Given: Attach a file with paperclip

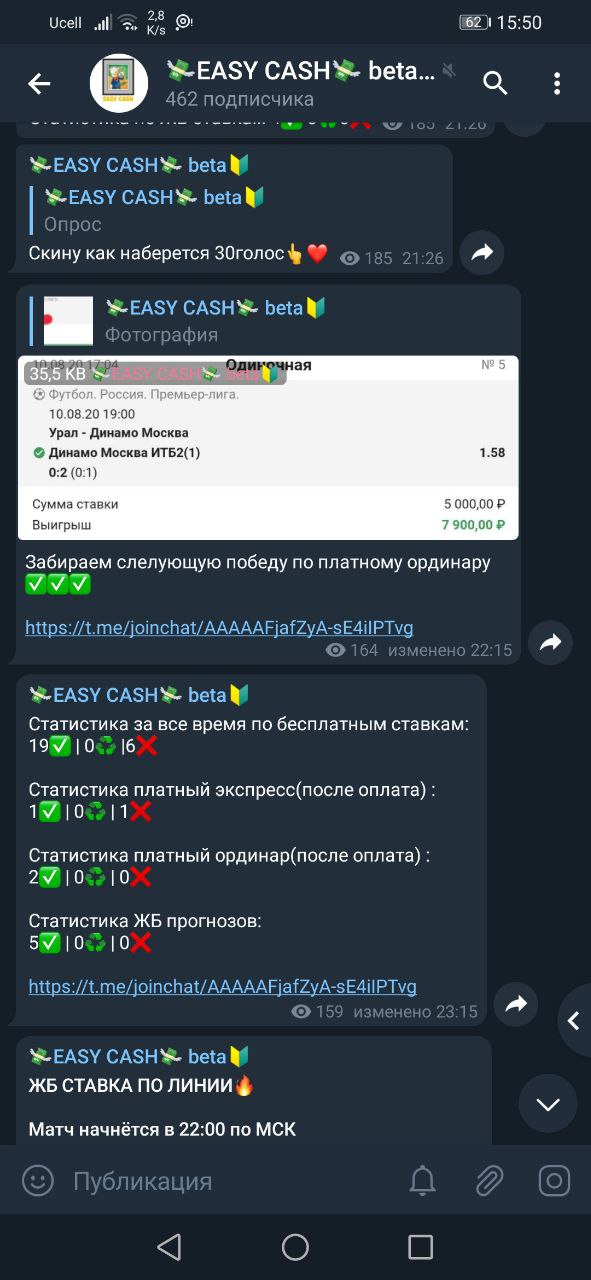Looking at the screenshot, I should tap(488, 1181).
